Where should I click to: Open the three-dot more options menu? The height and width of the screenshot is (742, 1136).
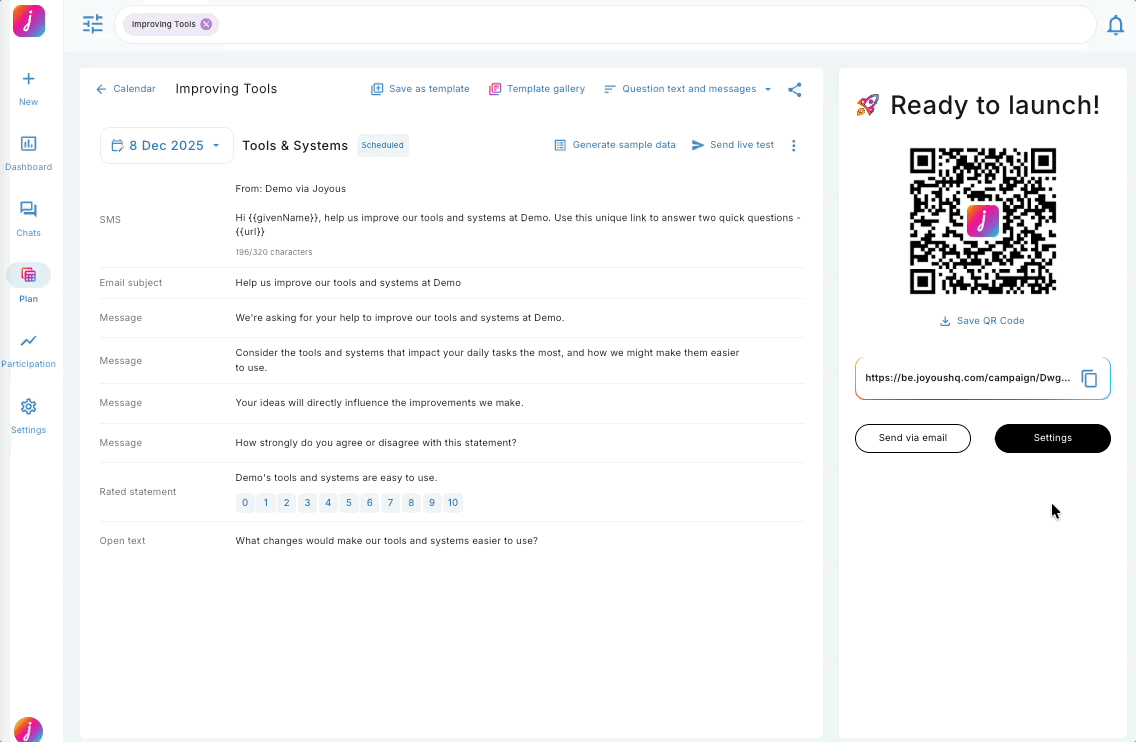[x=794, y=146]
